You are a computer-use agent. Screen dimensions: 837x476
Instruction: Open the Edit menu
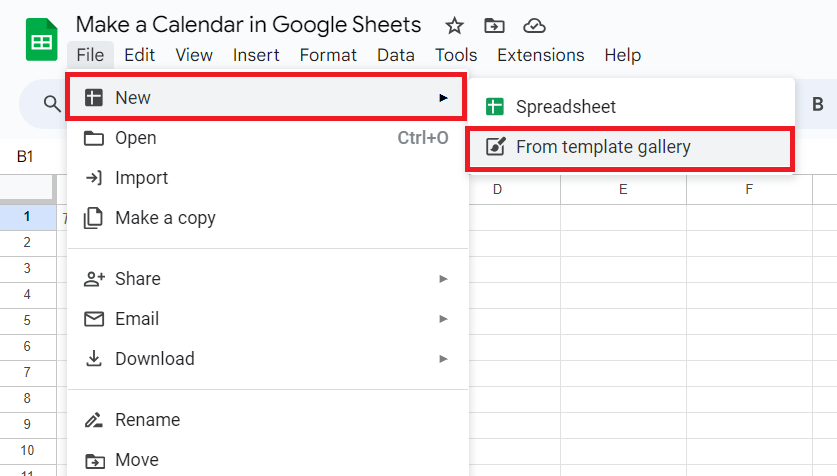[139, 55]
